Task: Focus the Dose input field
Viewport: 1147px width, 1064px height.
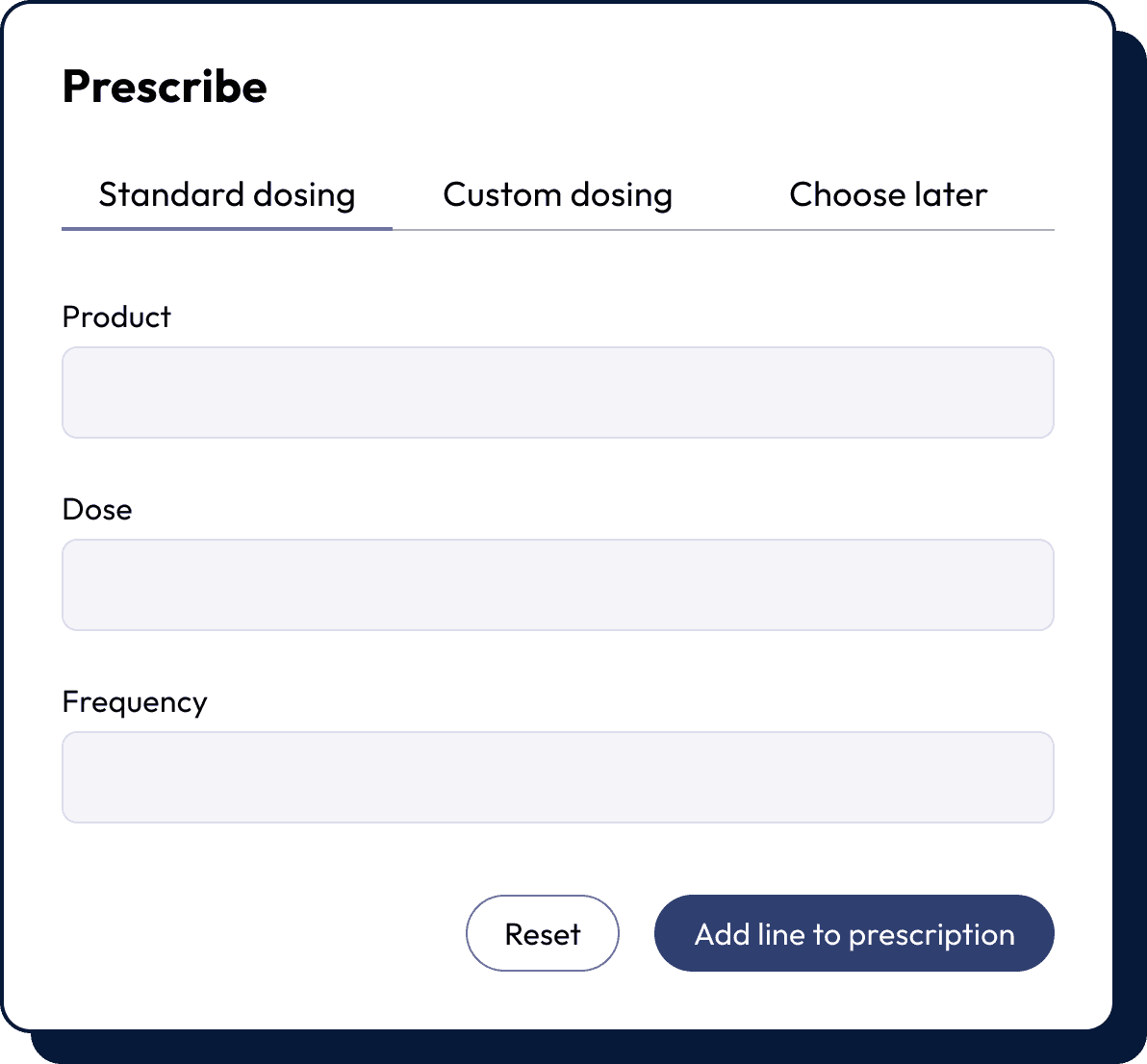Action: (x=557, y=585)
